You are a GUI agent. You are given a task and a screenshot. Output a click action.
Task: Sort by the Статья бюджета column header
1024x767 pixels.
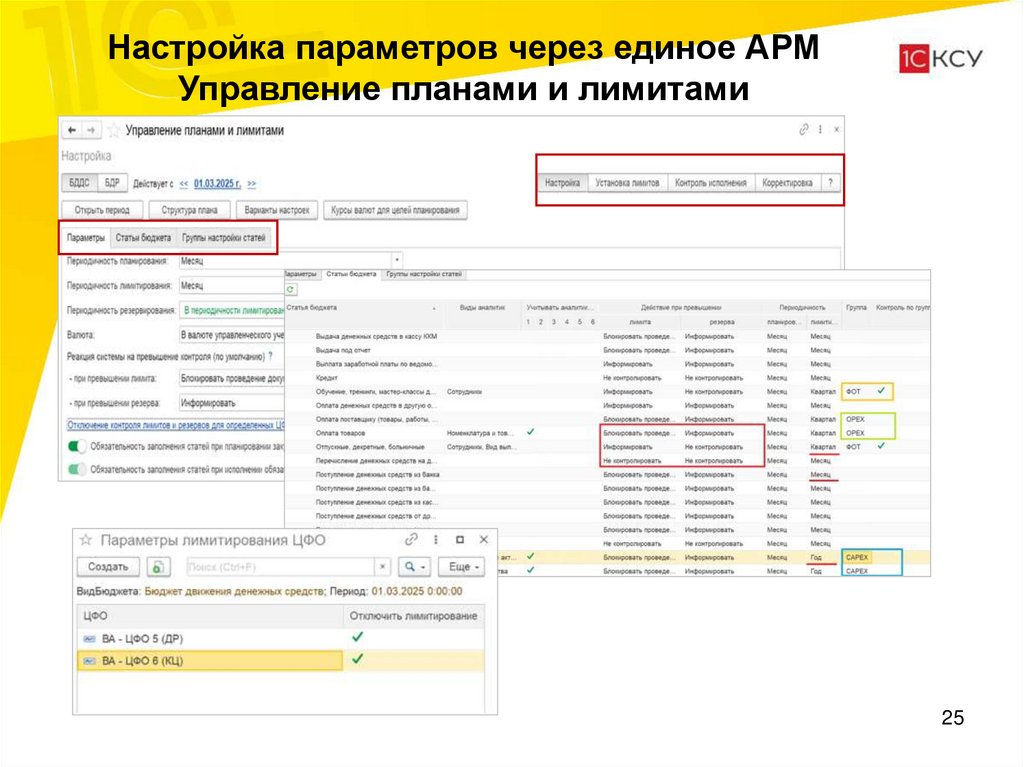click(363, 308)
